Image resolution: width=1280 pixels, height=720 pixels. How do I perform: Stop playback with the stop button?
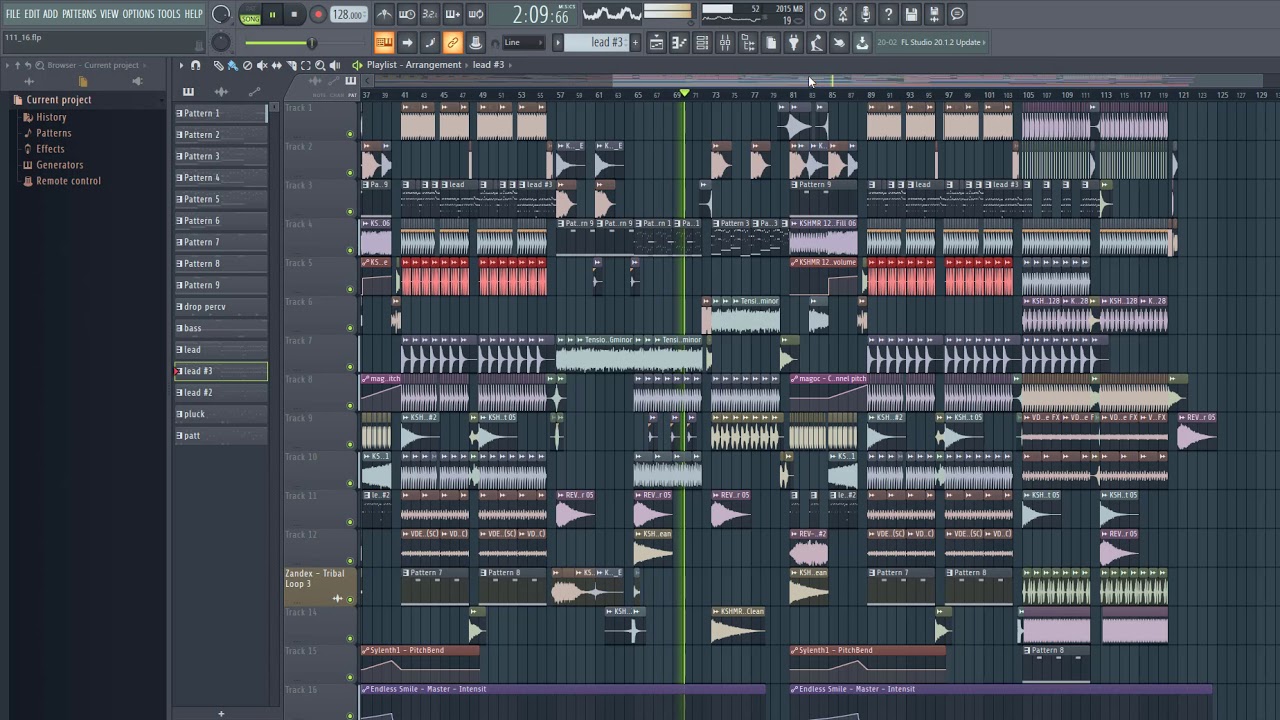click(x=294, y=14)
